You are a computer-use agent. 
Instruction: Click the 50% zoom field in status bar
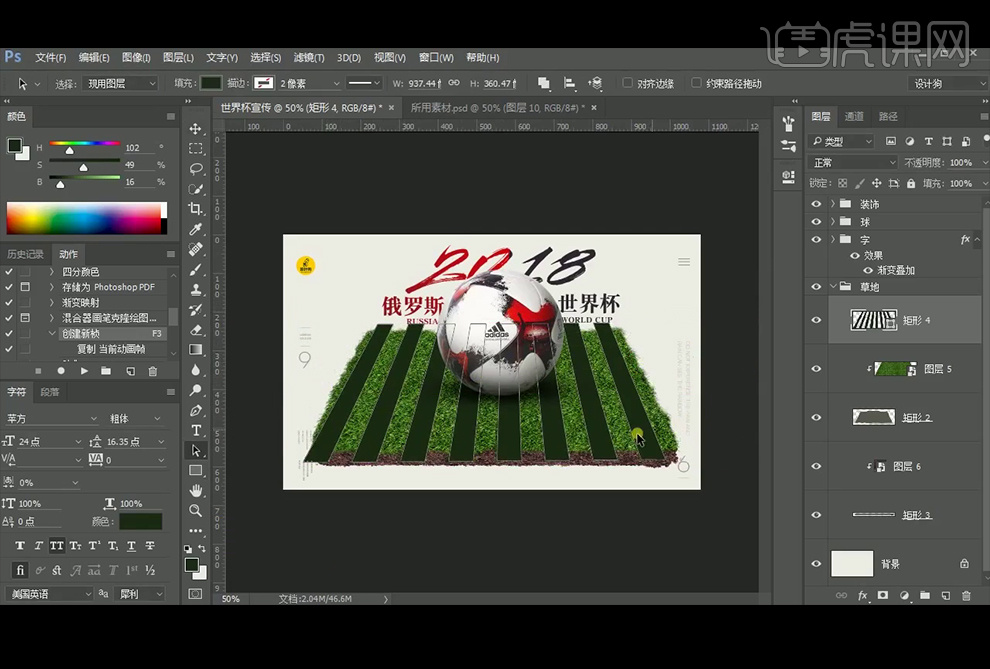[231, 598]
